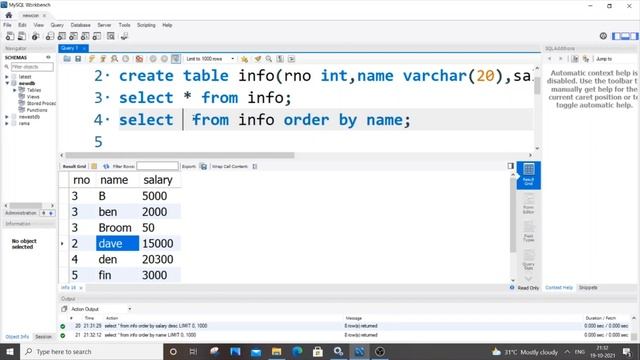This screenshot has width=640, height=360.
Task: Click Export recordset icon
Action: tap(203, 166)
